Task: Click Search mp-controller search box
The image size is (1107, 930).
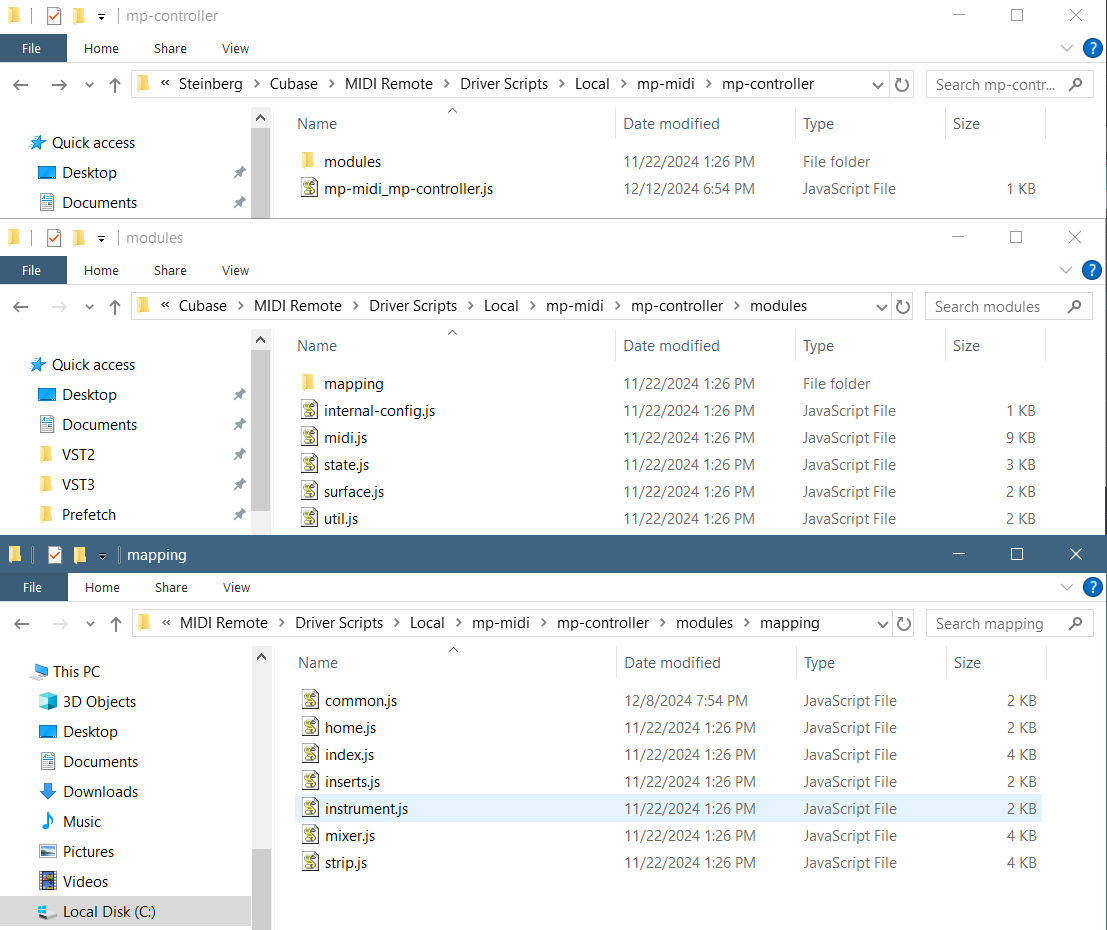Action: point(1009,85)
